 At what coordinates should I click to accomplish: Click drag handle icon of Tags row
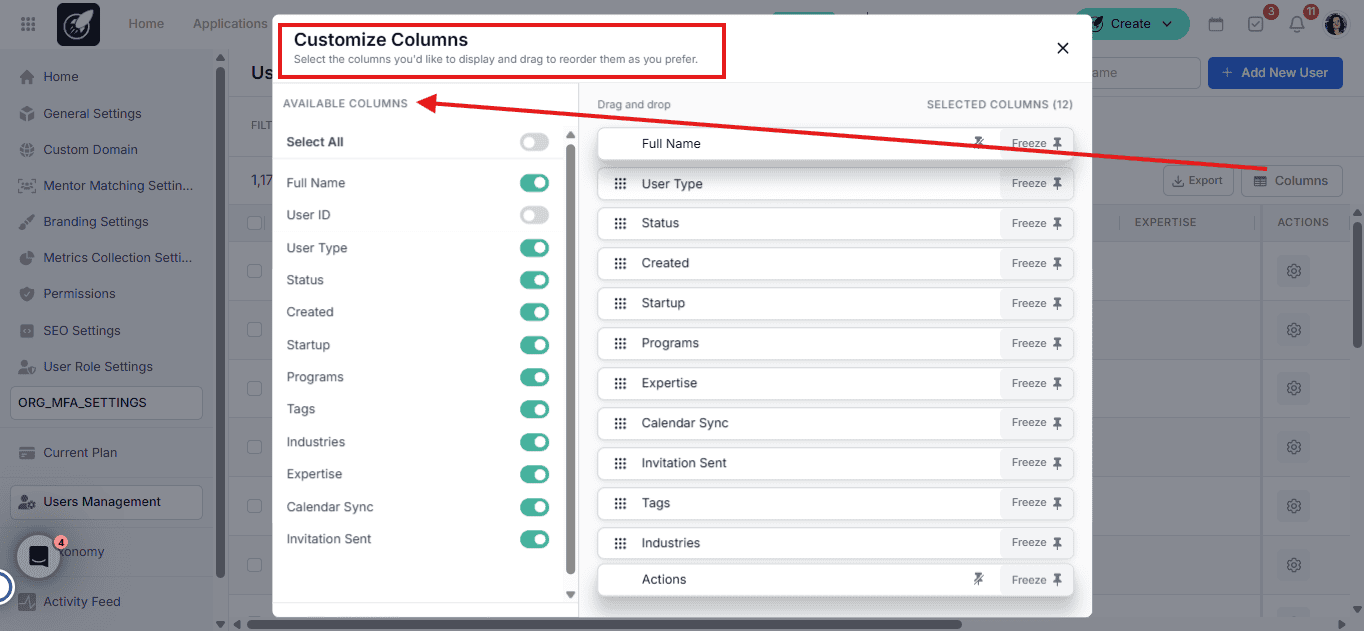click(620, 503)
